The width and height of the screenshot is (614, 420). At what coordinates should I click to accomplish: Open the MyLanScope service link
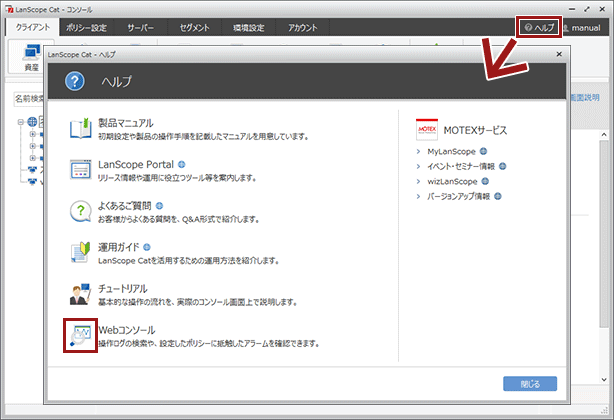pos(451,151)
